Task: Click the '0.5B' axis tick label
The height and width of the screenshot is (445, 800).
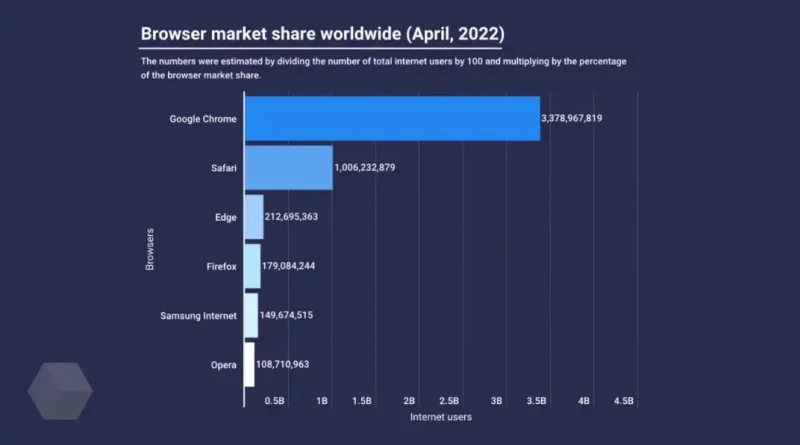Action: (x=274, y=401)
